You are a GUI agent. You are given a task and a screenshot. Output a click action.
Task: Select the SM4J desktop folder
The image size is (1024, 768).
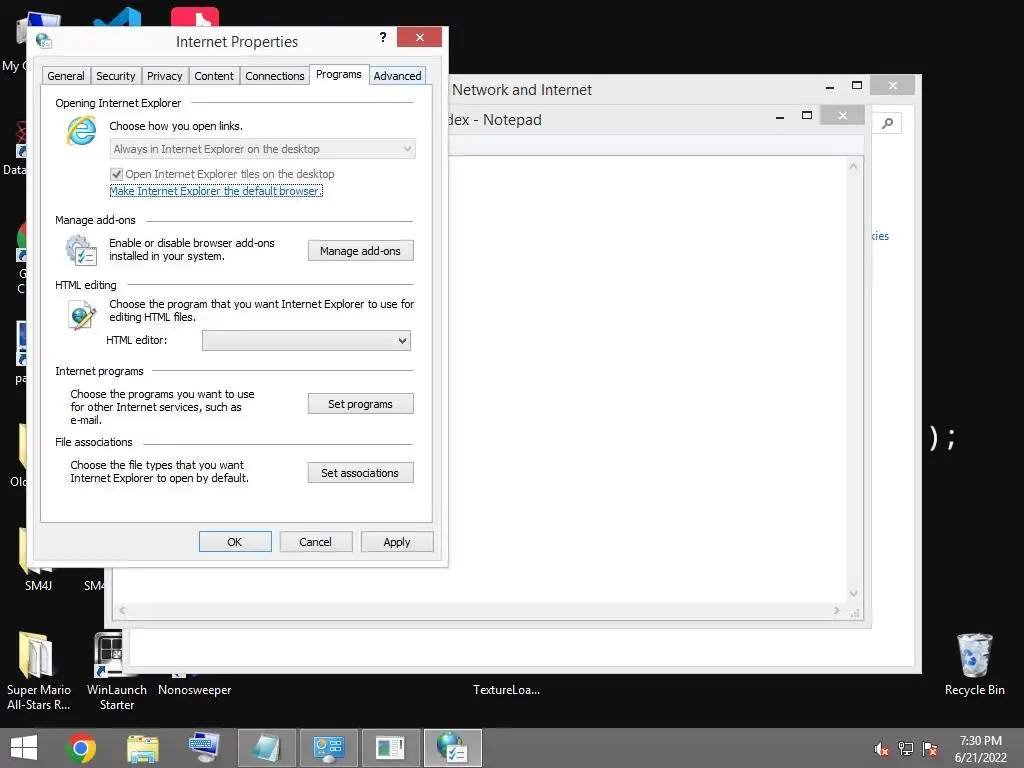pyautogui.click(x=38, y=586)
